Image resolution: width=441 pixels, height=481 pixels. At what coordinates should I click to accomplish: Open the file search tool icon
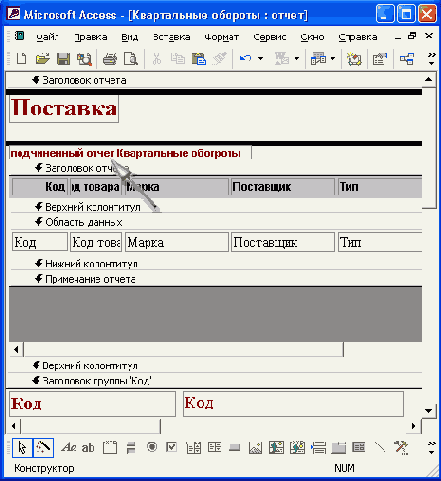click(x=84, y=59)
